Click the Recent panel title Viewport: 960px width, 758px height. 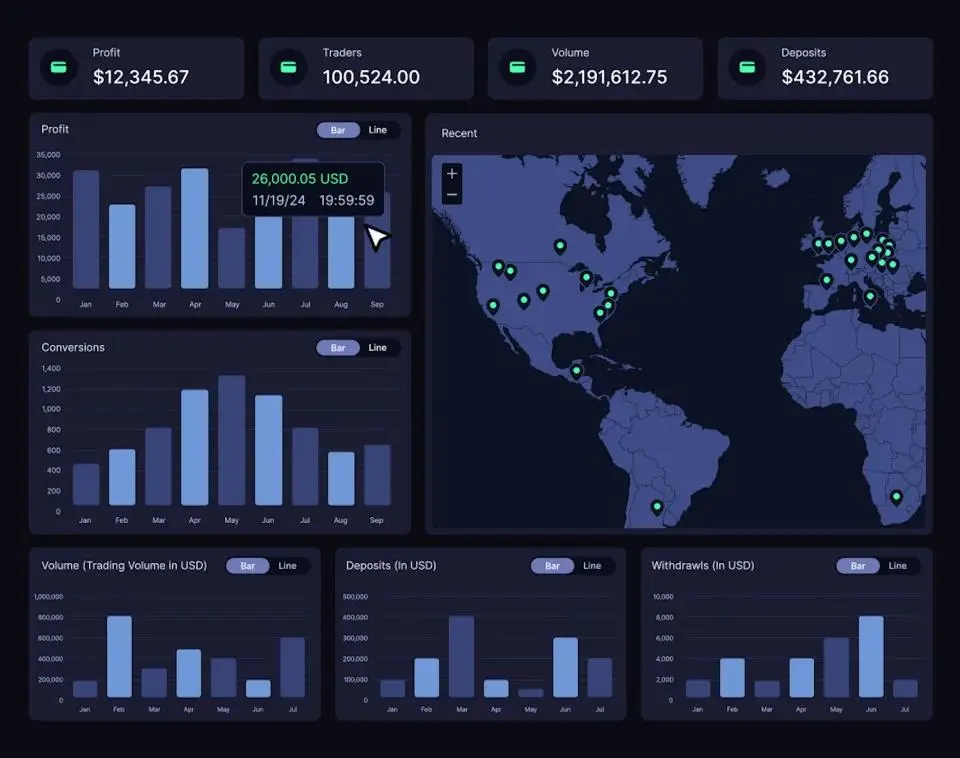click(459, 133)
